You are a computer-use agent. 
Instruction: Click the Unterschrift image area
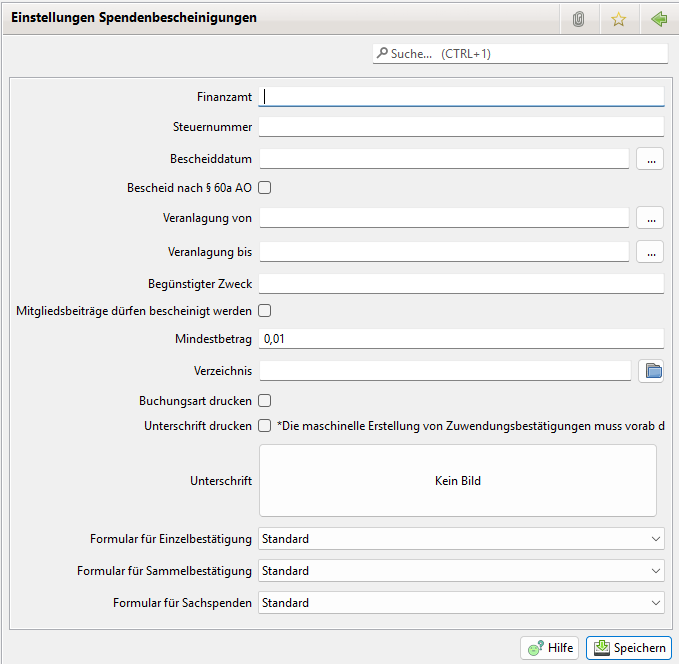coord(457,481)
